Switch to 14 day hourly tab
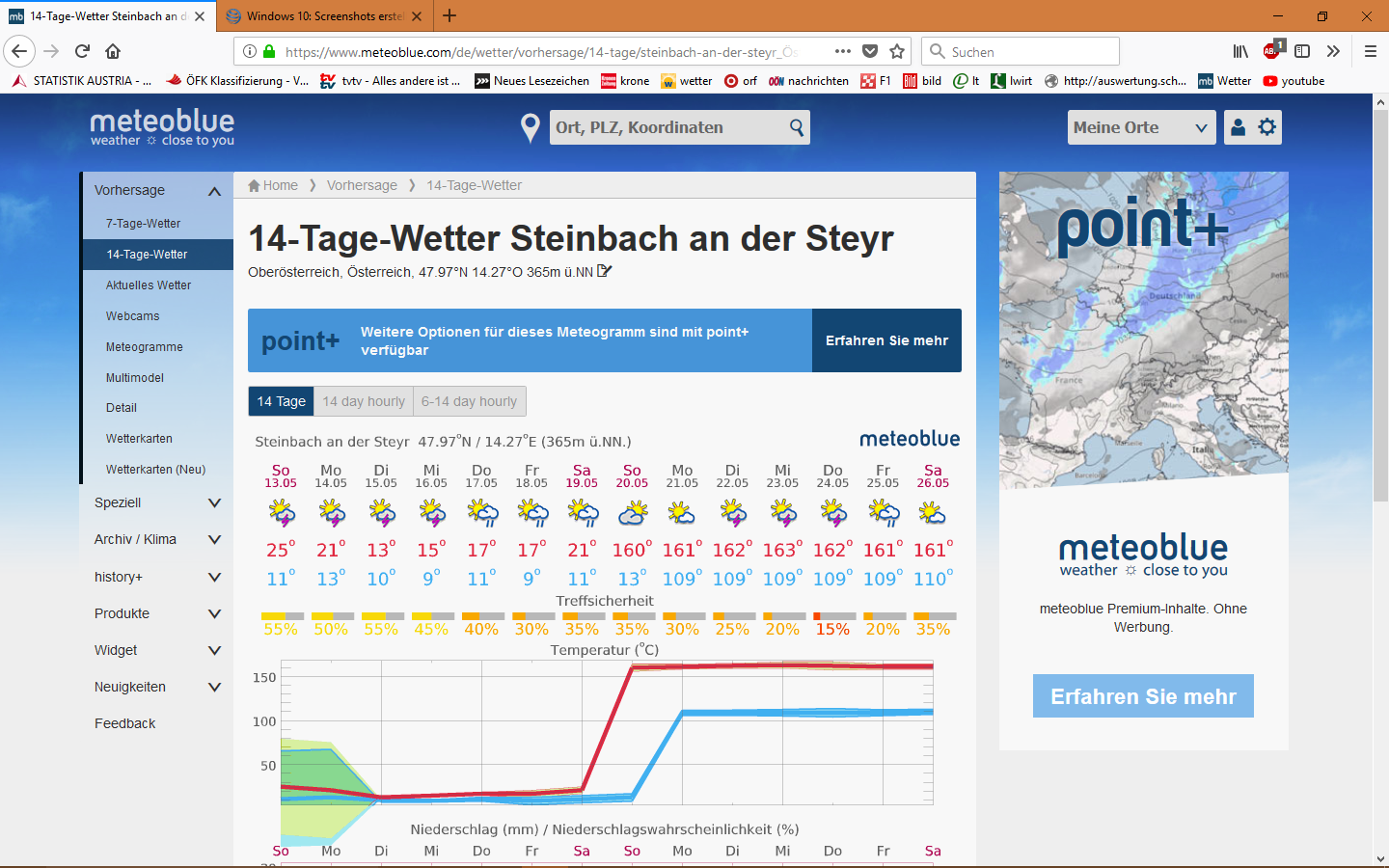The image size is (1389, 868). click(364, 401)
